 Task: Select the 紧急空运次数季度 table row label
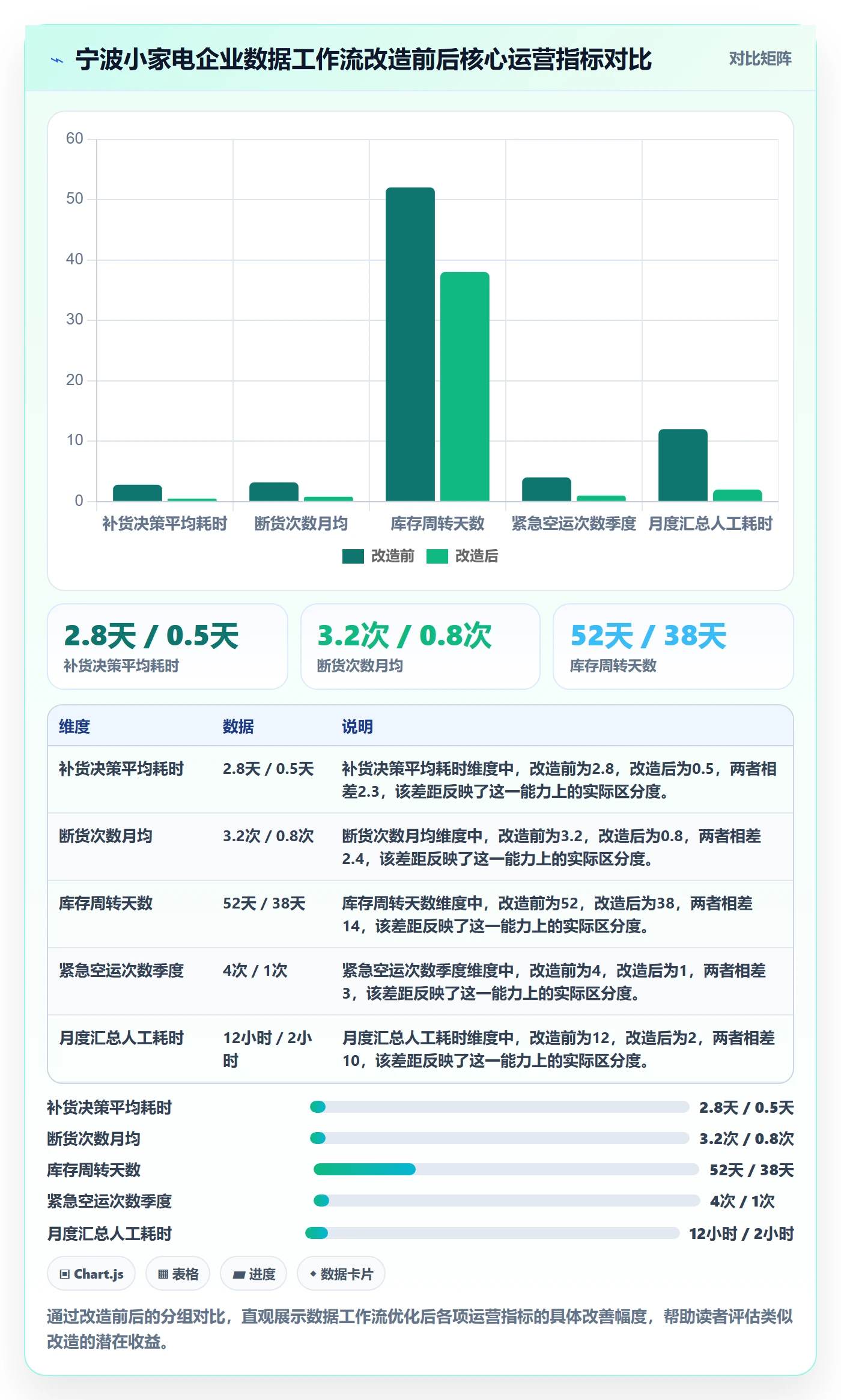(121, 970)
